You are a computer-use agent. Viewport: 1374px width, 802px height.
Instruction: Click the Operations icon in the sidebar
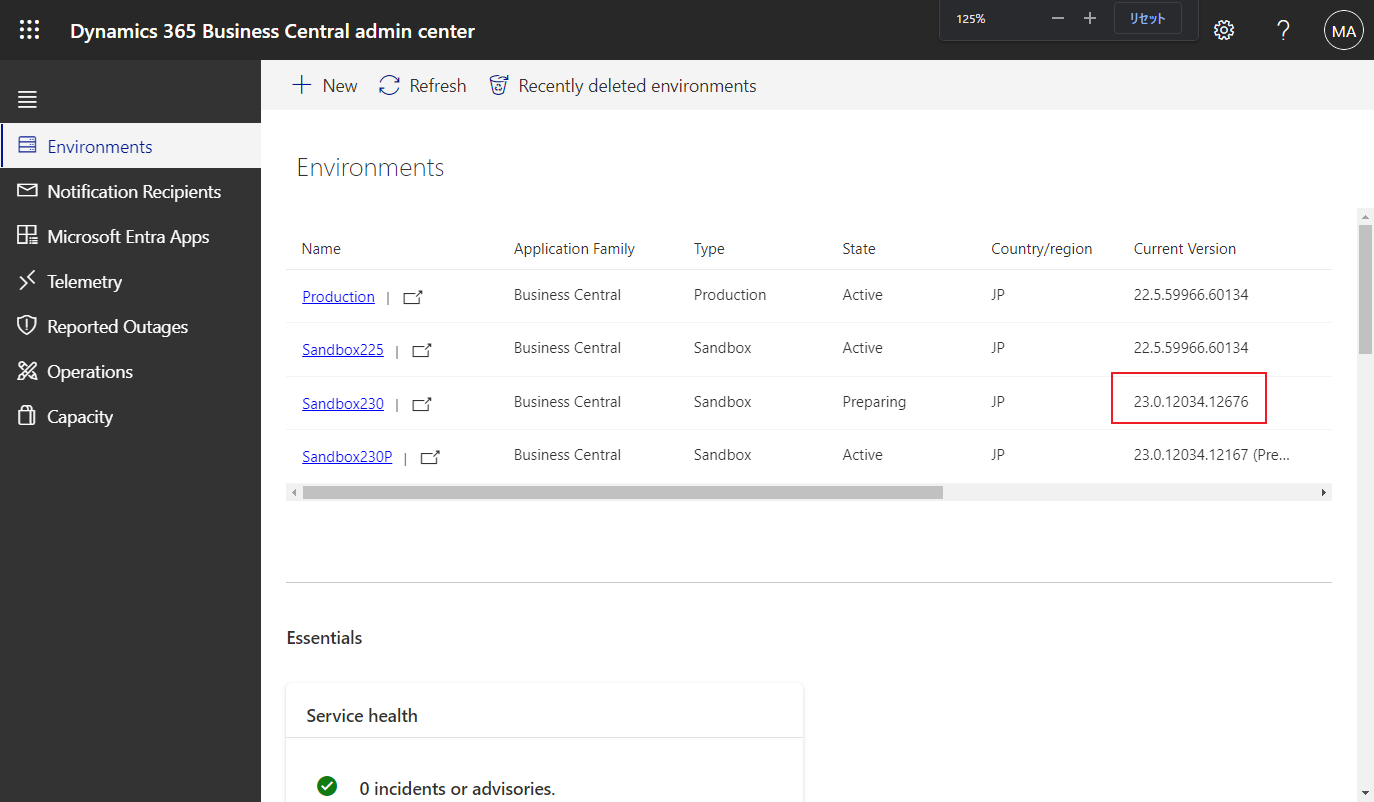(x=27, y=371)
